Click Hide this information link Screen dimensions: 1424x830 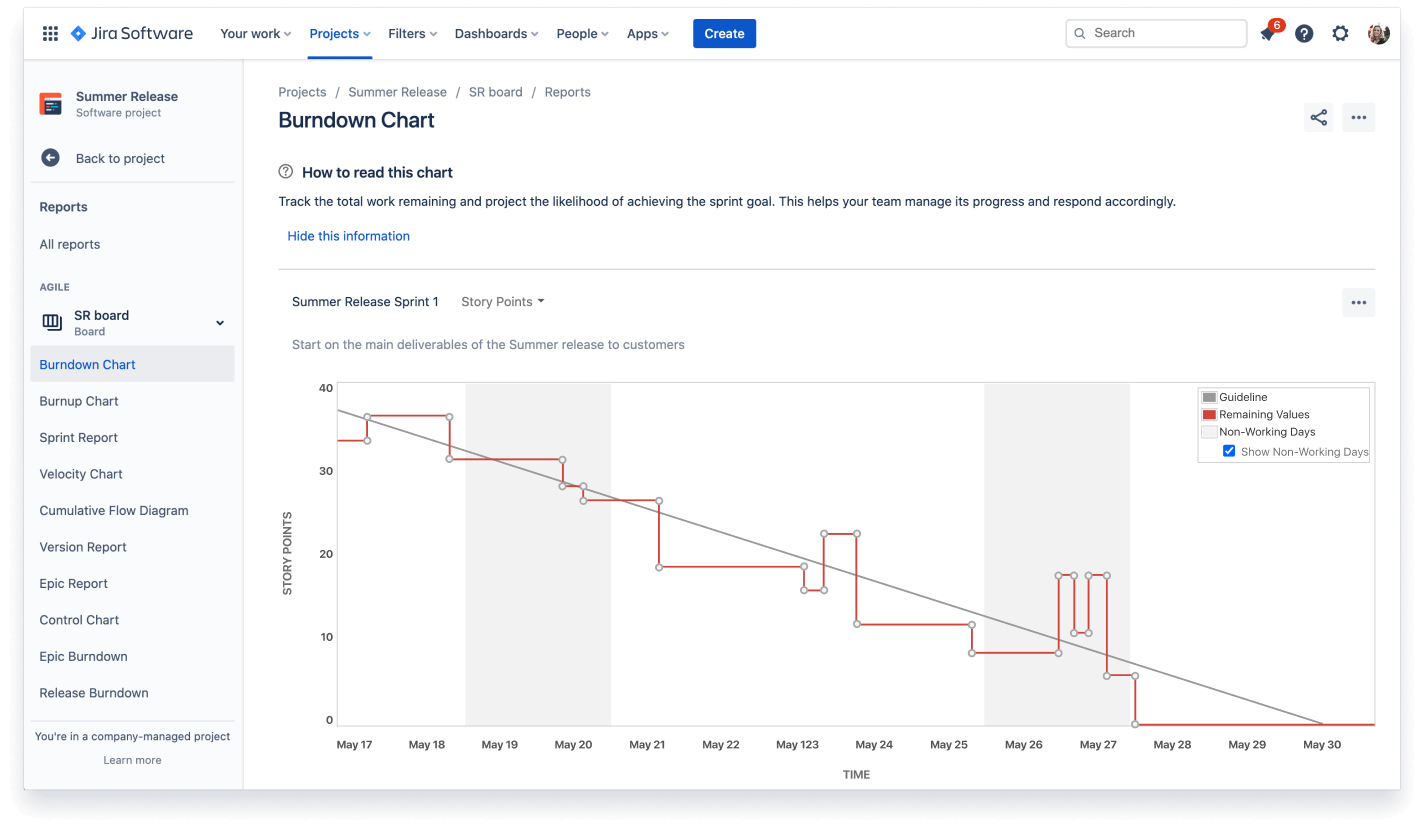(x=348, y=236)
